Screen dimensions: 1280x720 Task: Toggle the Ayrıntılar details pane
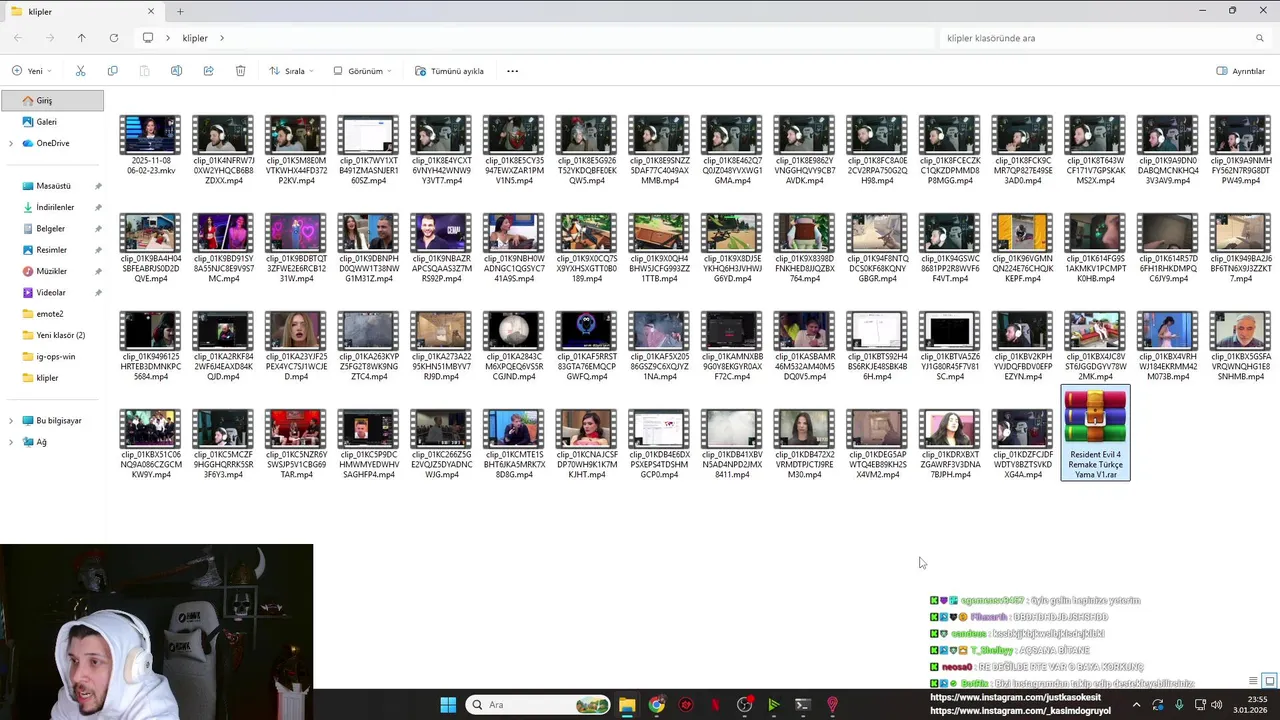coord(1241,71)
